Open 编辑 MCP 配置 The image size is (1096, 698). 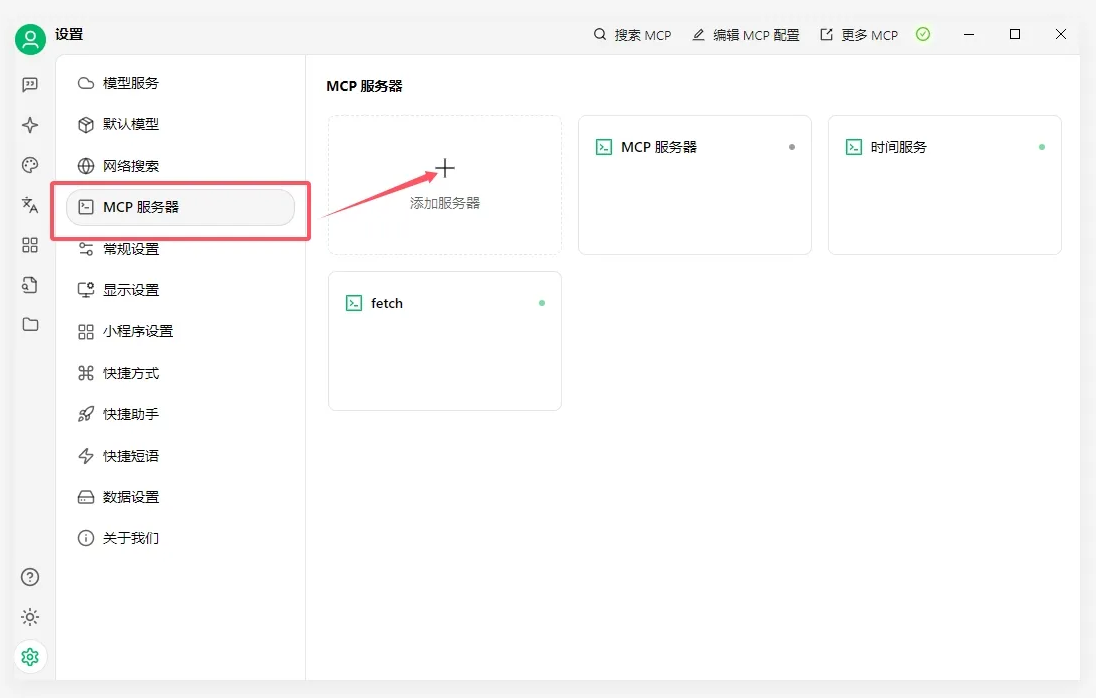(x=745, y=35)
